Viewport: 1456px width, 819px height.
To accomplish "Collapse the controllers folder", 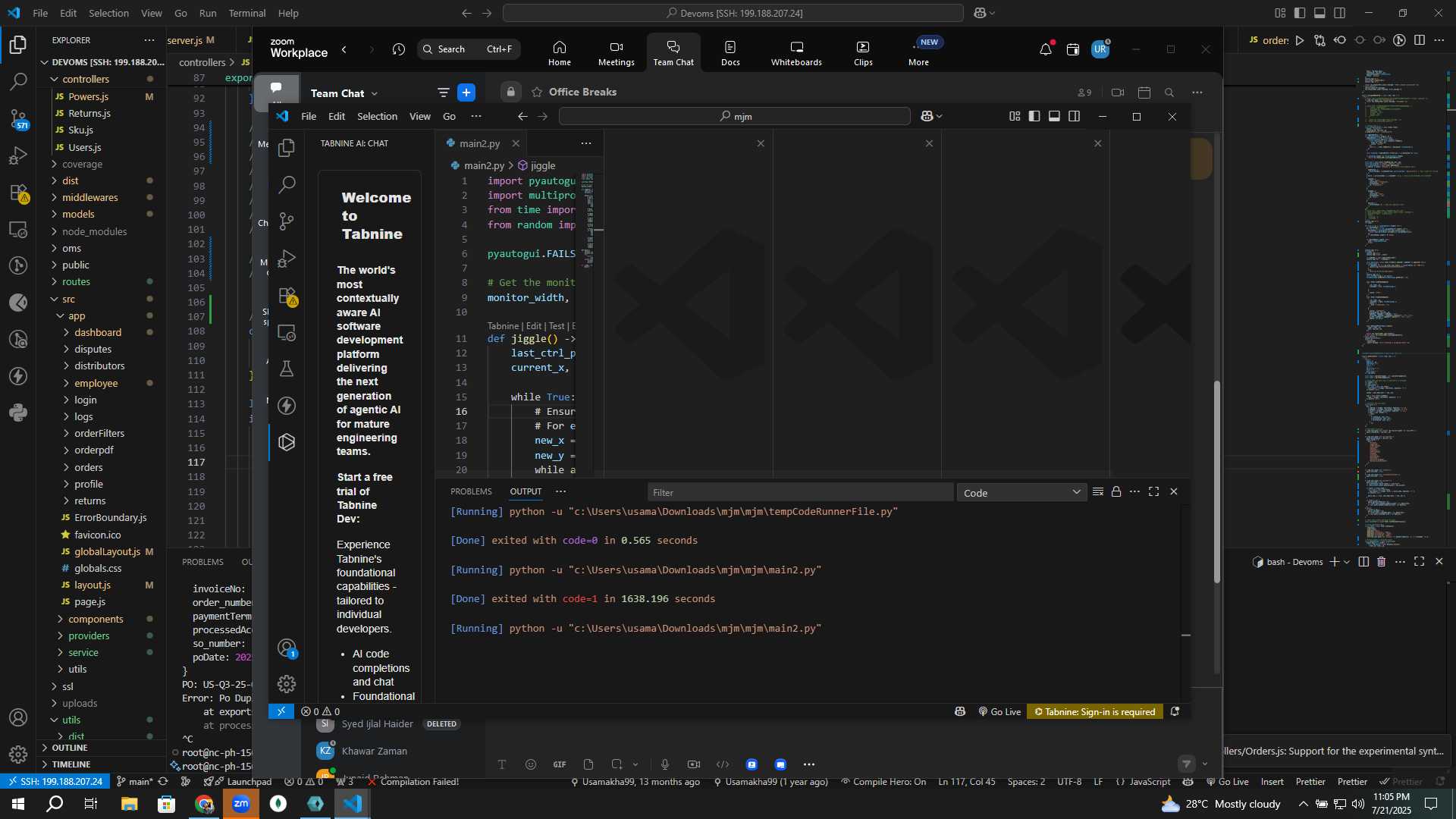I will click(x=85, y=79).
